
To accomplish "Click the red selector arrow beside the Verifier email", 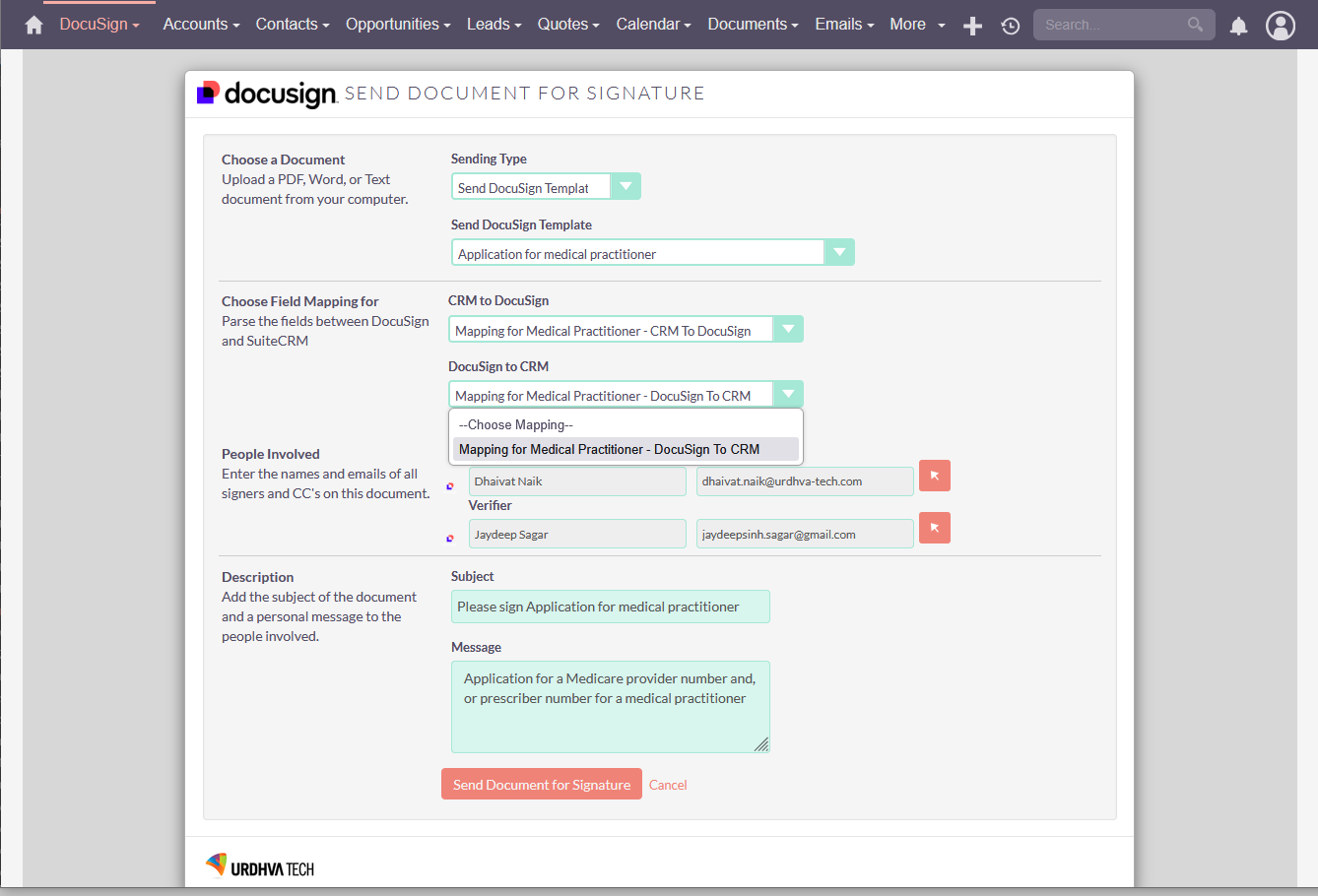I will point(934,528).
